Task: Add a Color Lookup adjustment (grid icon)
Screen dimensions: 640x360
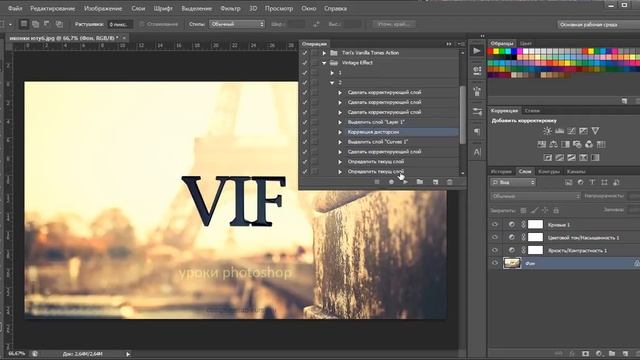Action: [601, 144]
